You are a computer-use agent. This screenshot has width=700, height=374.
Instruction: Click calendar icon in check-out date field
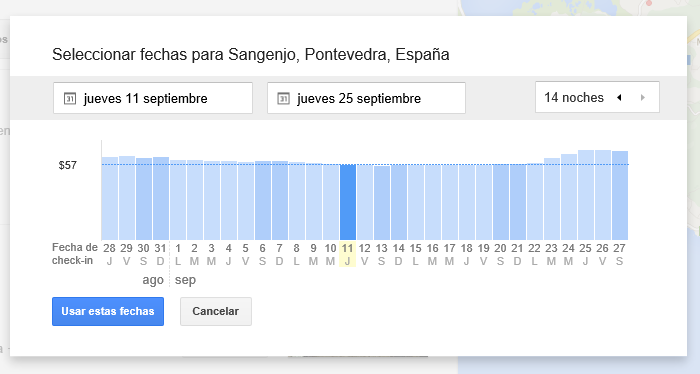[x=283, y=98]
